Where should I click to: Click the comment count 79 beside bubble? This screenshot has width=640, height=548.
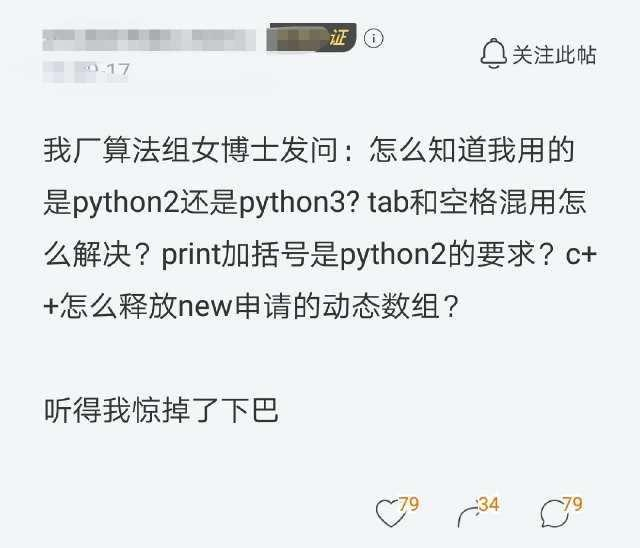point(573,504)
